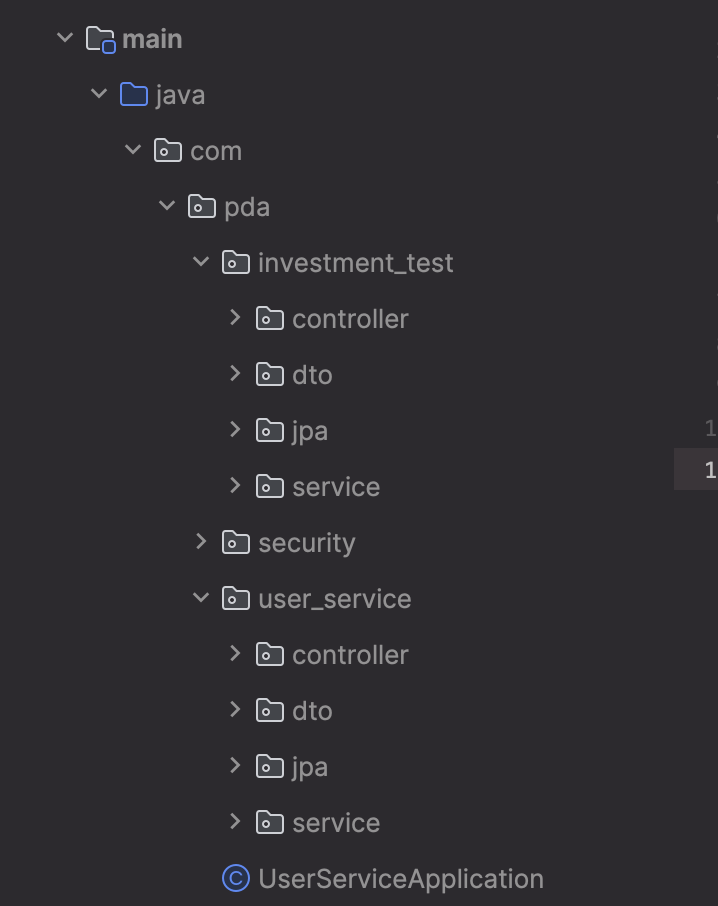
Task: Click the package icon next to security
Action: 235,542
